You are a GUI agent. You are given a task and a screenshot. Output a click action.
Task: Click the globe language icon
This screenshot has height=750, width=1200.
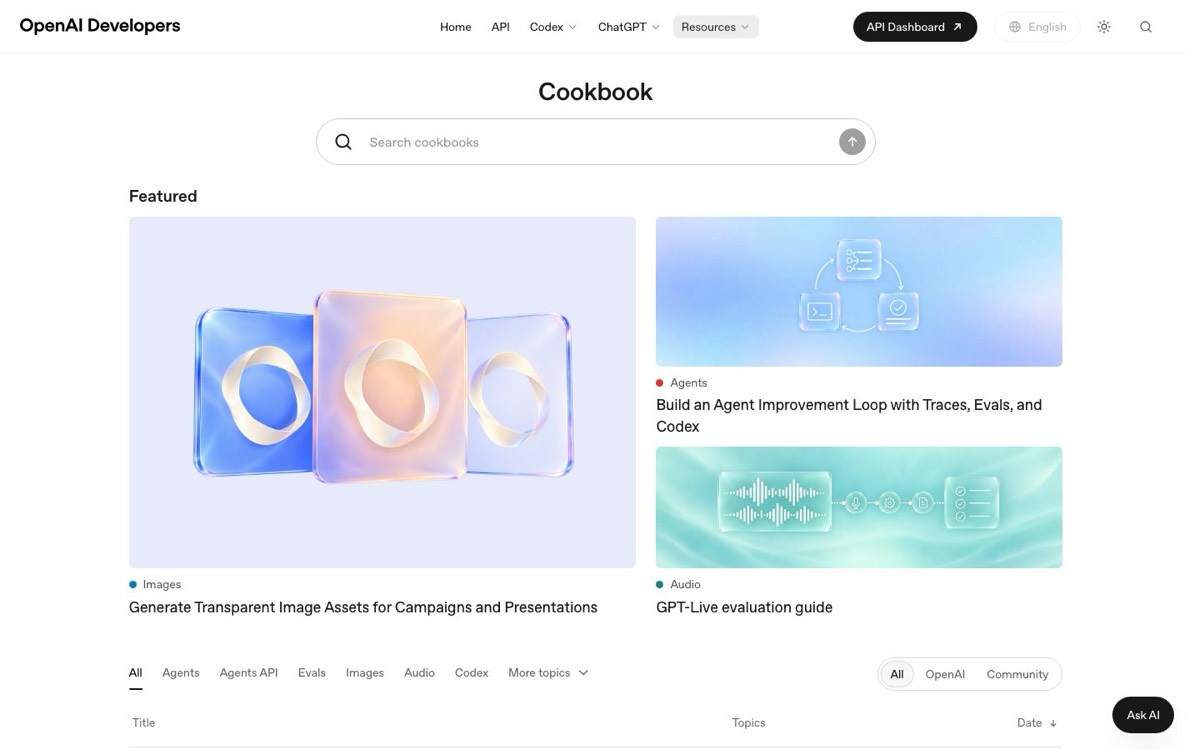[x=1015, y=27]
